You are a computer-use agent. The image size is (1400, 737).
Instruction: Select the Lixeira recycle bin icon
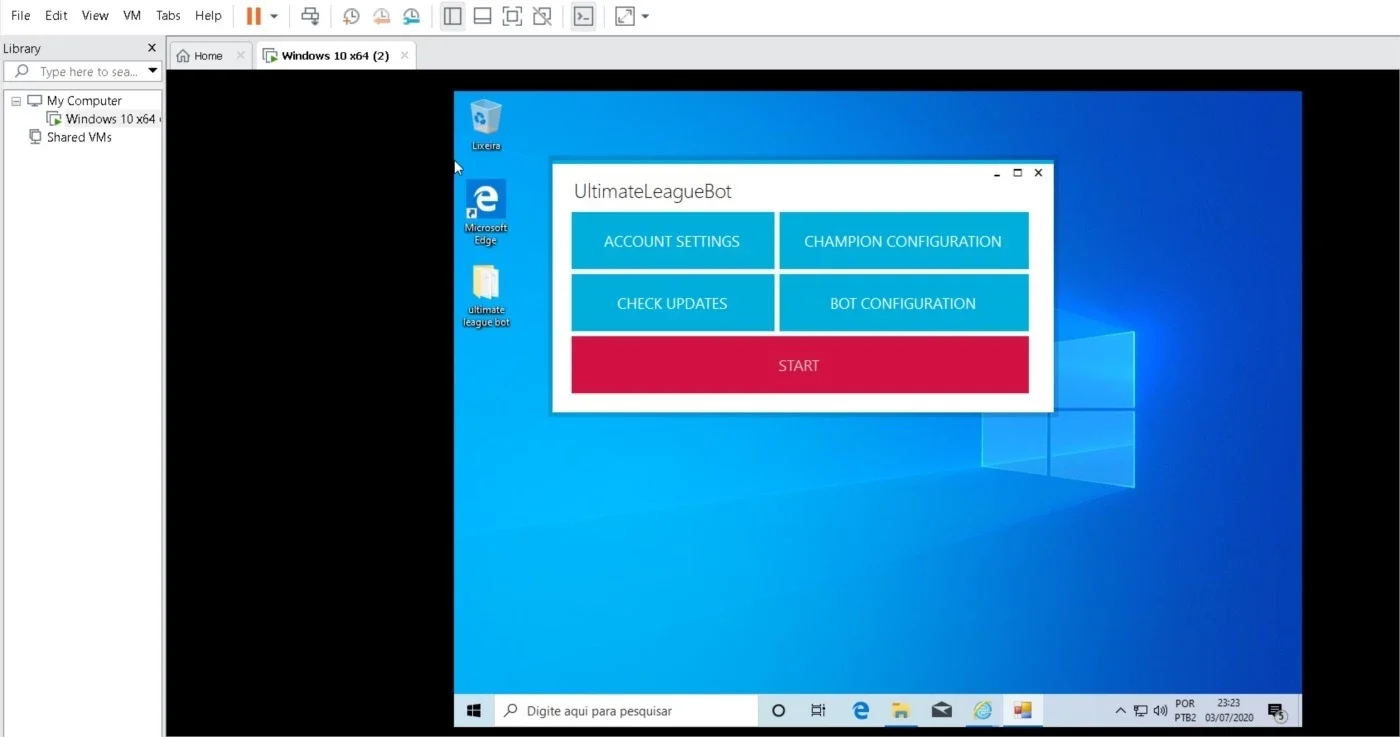pos(486,125)
